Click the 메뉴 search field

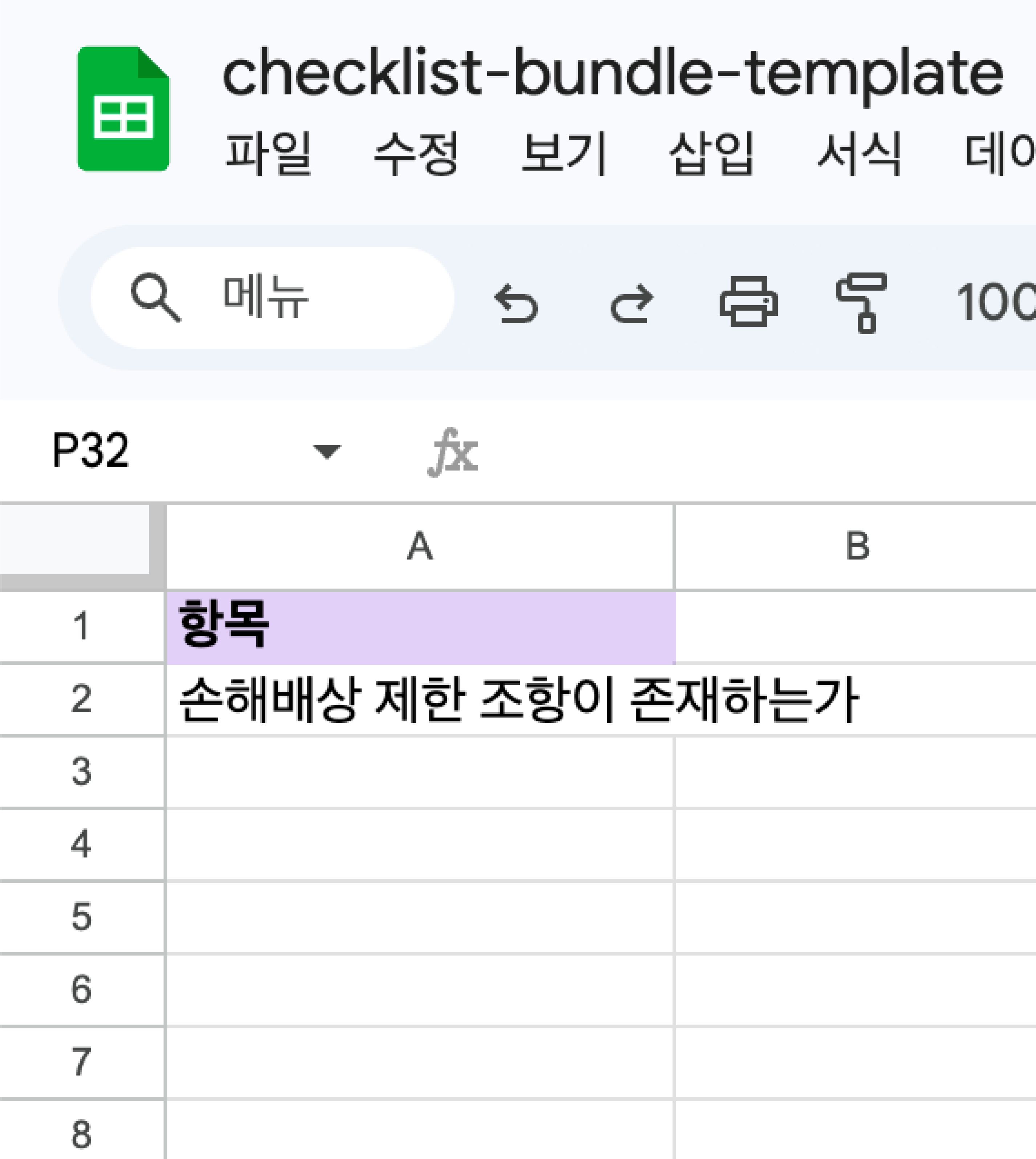[272, 298]
